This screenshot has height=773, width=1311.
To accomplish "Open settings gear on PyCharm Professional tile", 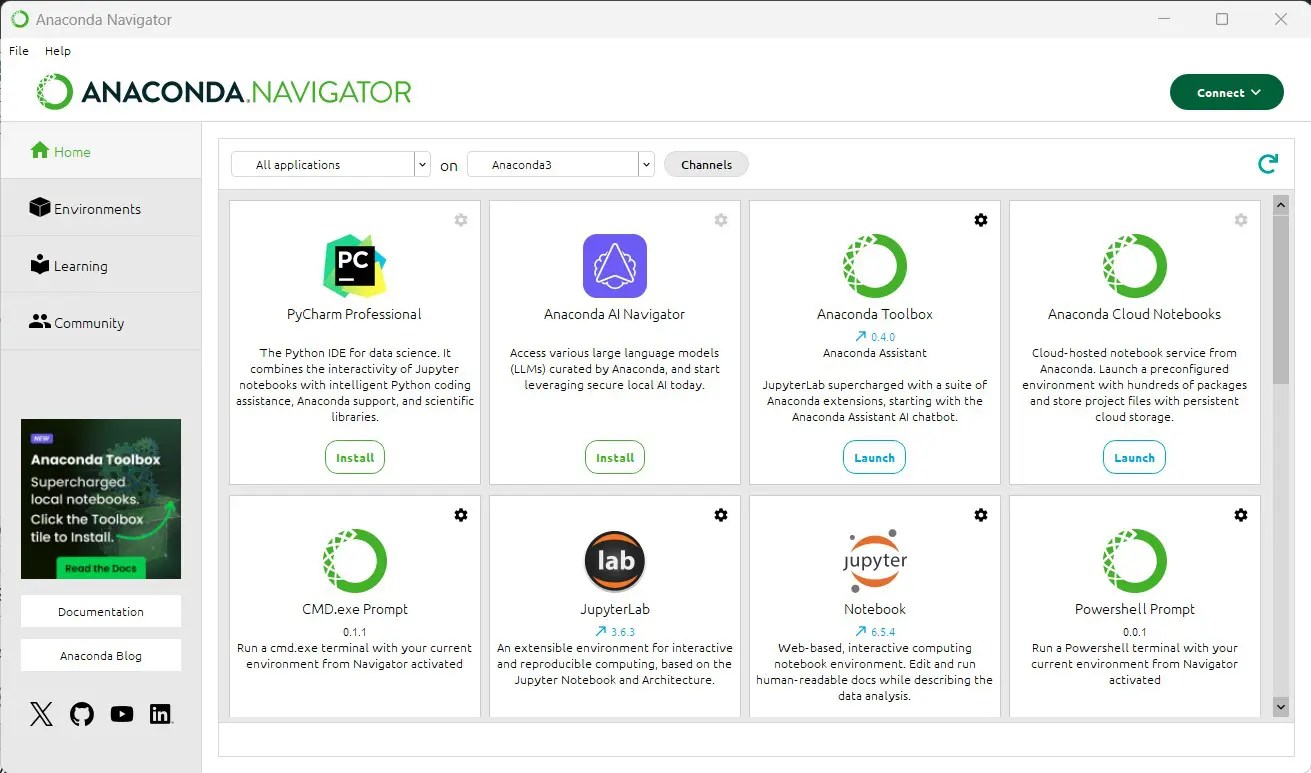I will coord(461,220).
